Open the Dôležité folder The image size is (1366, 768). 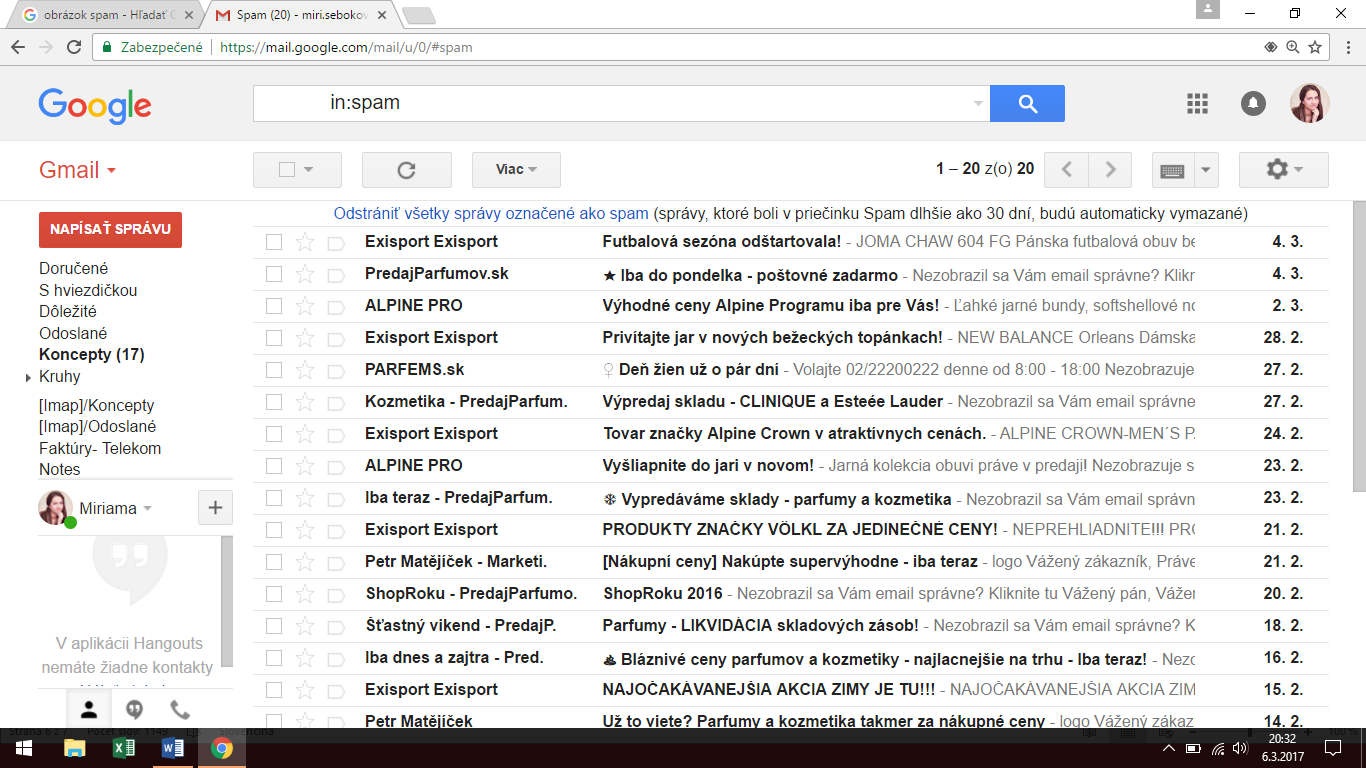click(x=68, y=311)
